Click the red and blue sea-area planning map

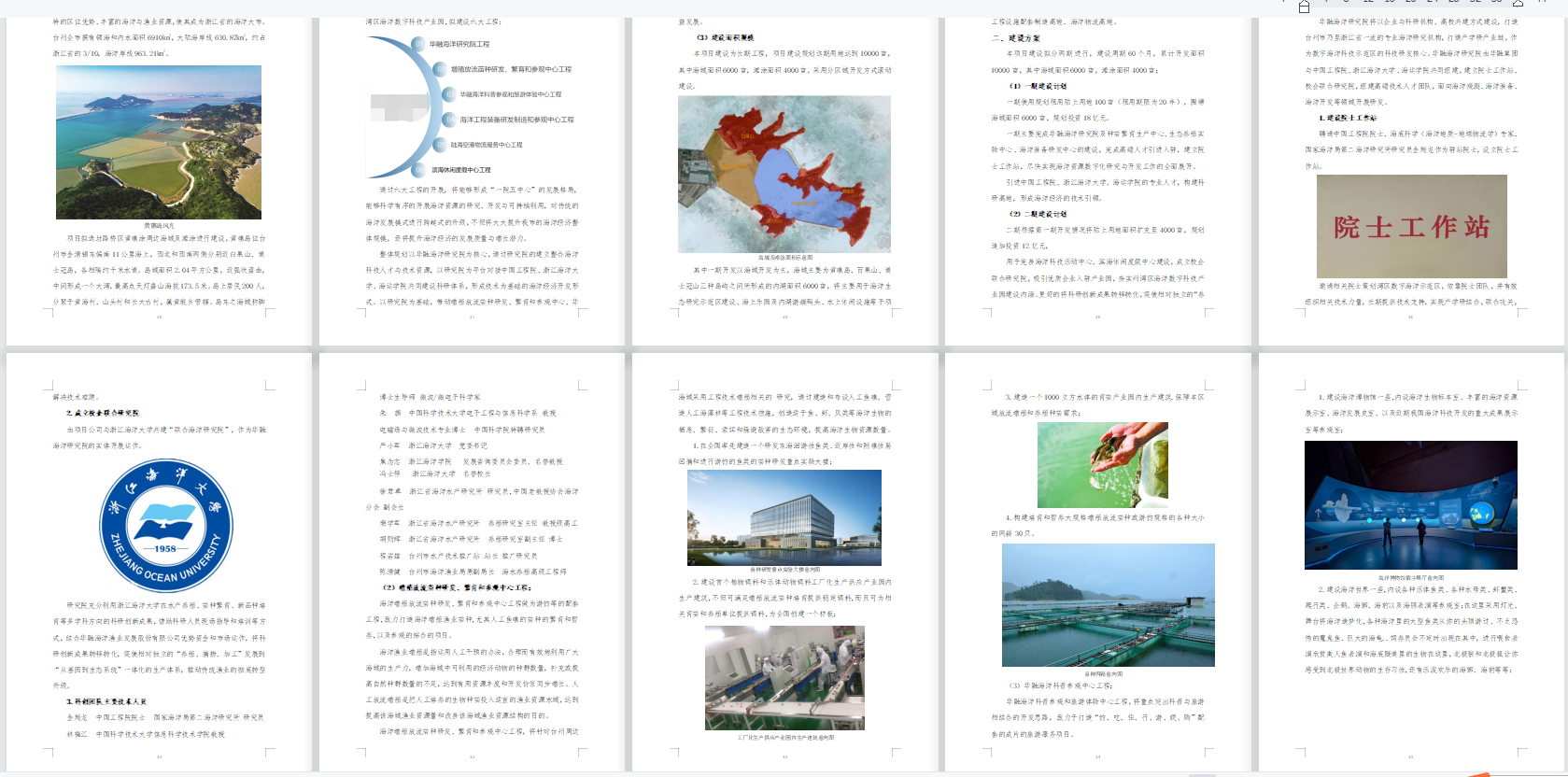coord(784,174)
